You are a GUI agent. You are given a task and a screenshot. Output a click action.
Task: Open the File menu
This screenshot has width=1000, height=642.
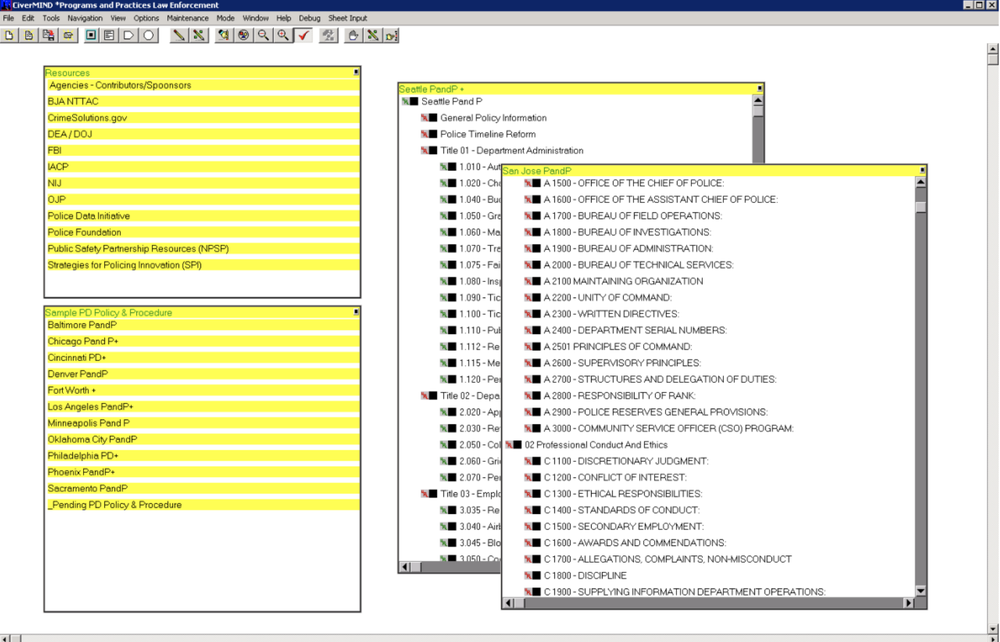8,18
